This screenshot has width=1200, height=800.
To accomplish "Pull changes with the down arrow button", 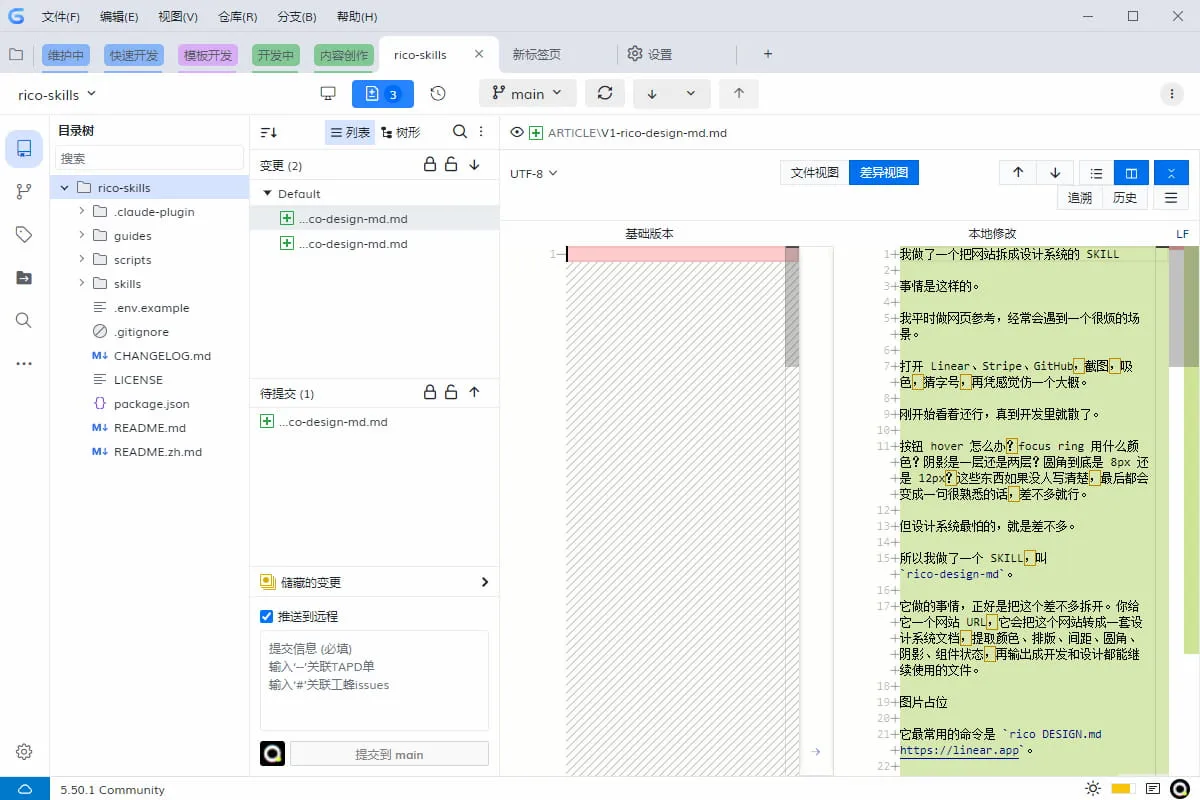I will tap(652, 94).
